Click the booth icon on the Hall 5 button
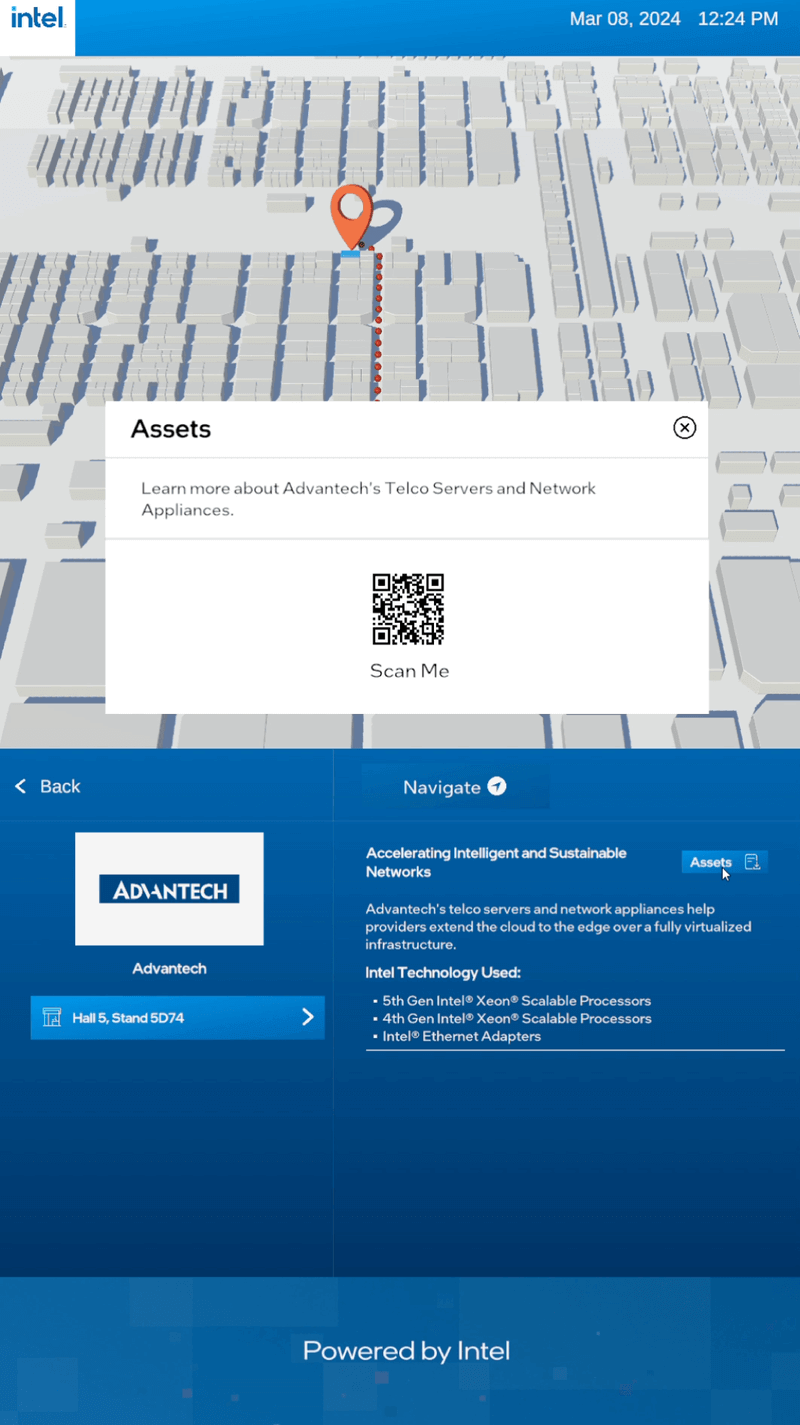800x1425 pixels. point(52,1018)
